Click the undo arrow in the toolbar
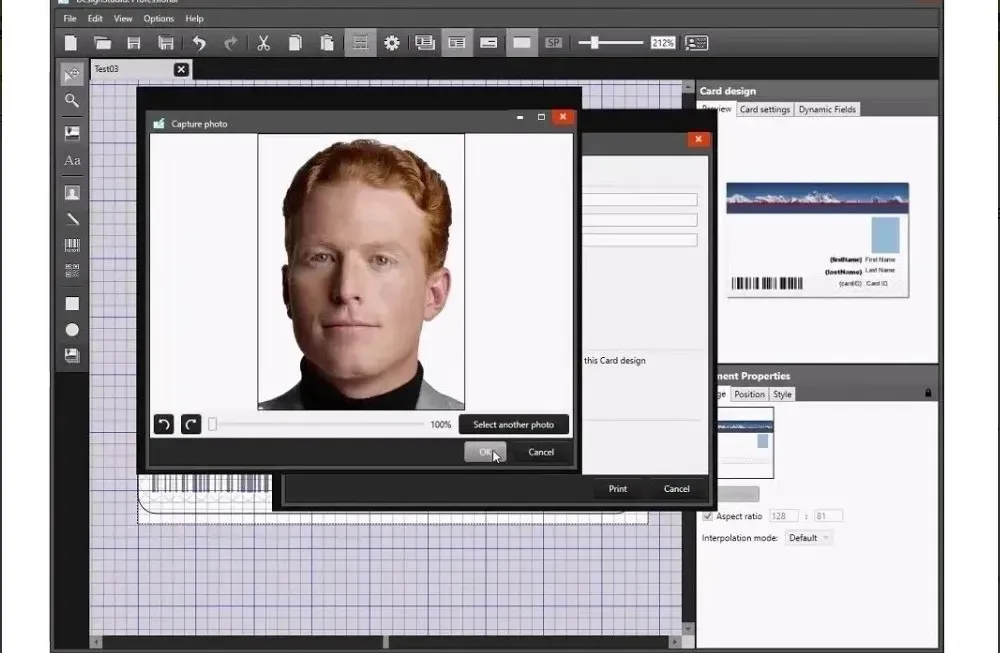The image size is (1000, 653). point(199,43)
